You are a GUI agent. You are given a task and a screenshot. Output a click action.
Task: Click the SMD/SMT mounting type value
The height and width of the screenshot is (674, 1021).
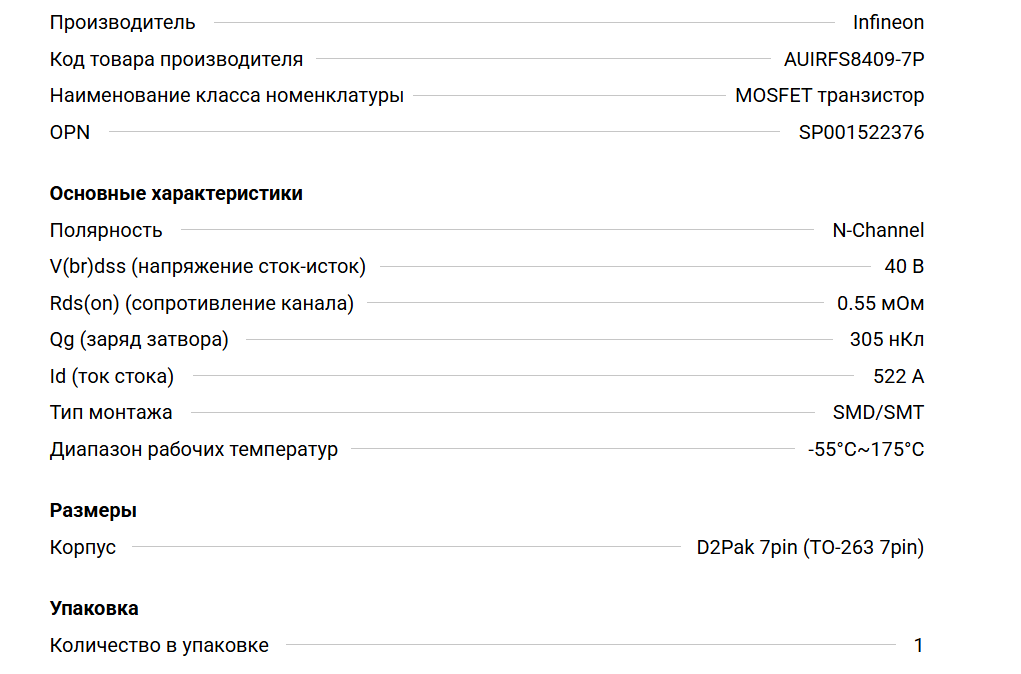878,412
